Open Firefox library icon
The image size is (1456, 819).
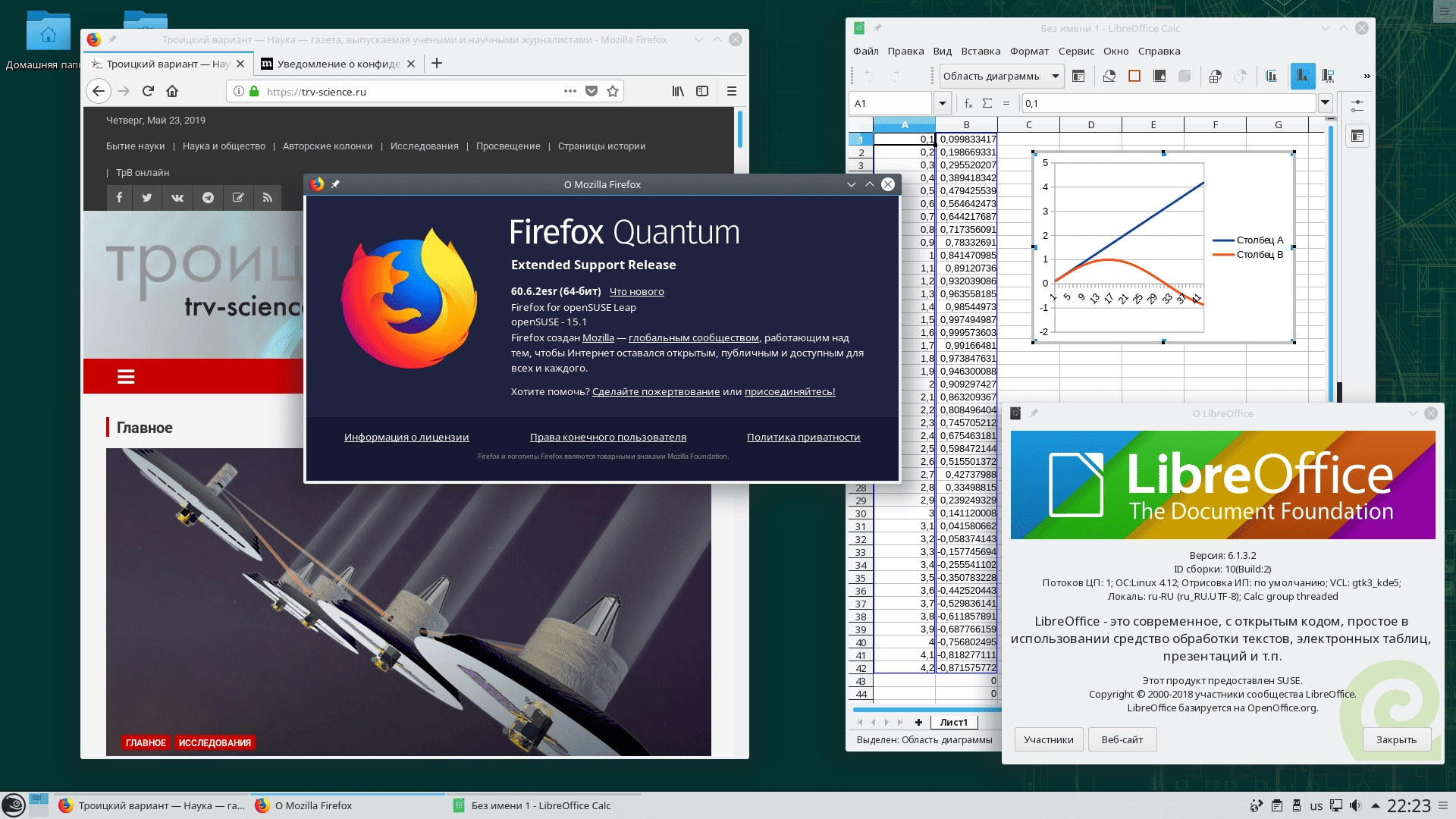pos(678,91)
